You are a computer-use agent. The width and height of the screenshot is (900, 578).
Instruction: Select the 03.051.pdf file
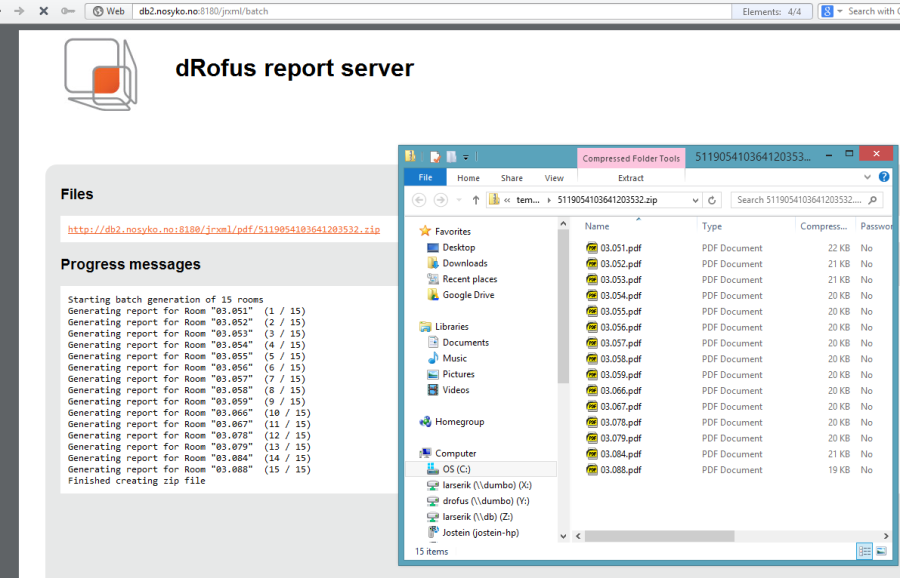point(620,248)
